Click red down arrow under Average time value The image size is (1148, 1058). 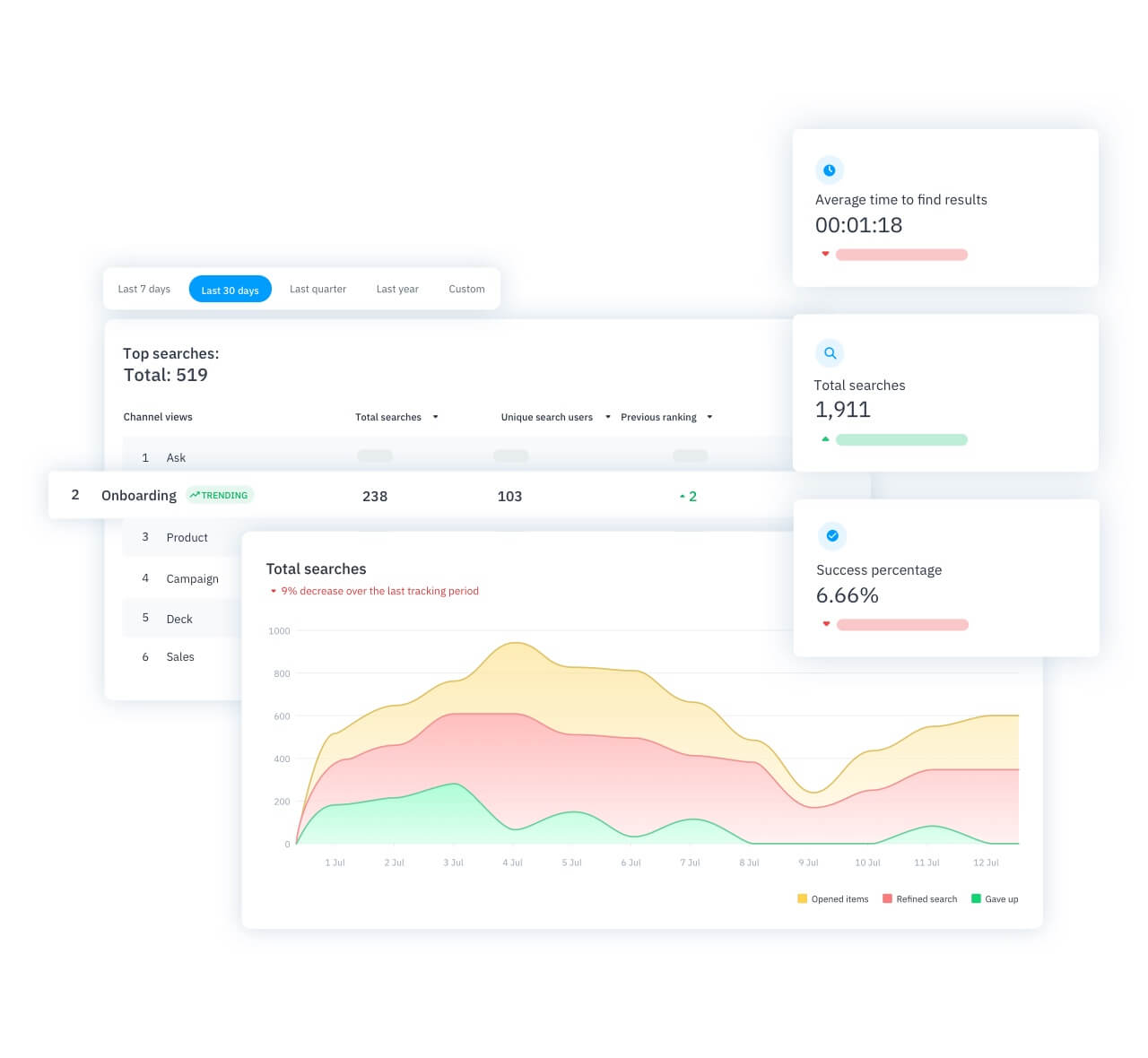pyautogui.click(x=825, y=254)
